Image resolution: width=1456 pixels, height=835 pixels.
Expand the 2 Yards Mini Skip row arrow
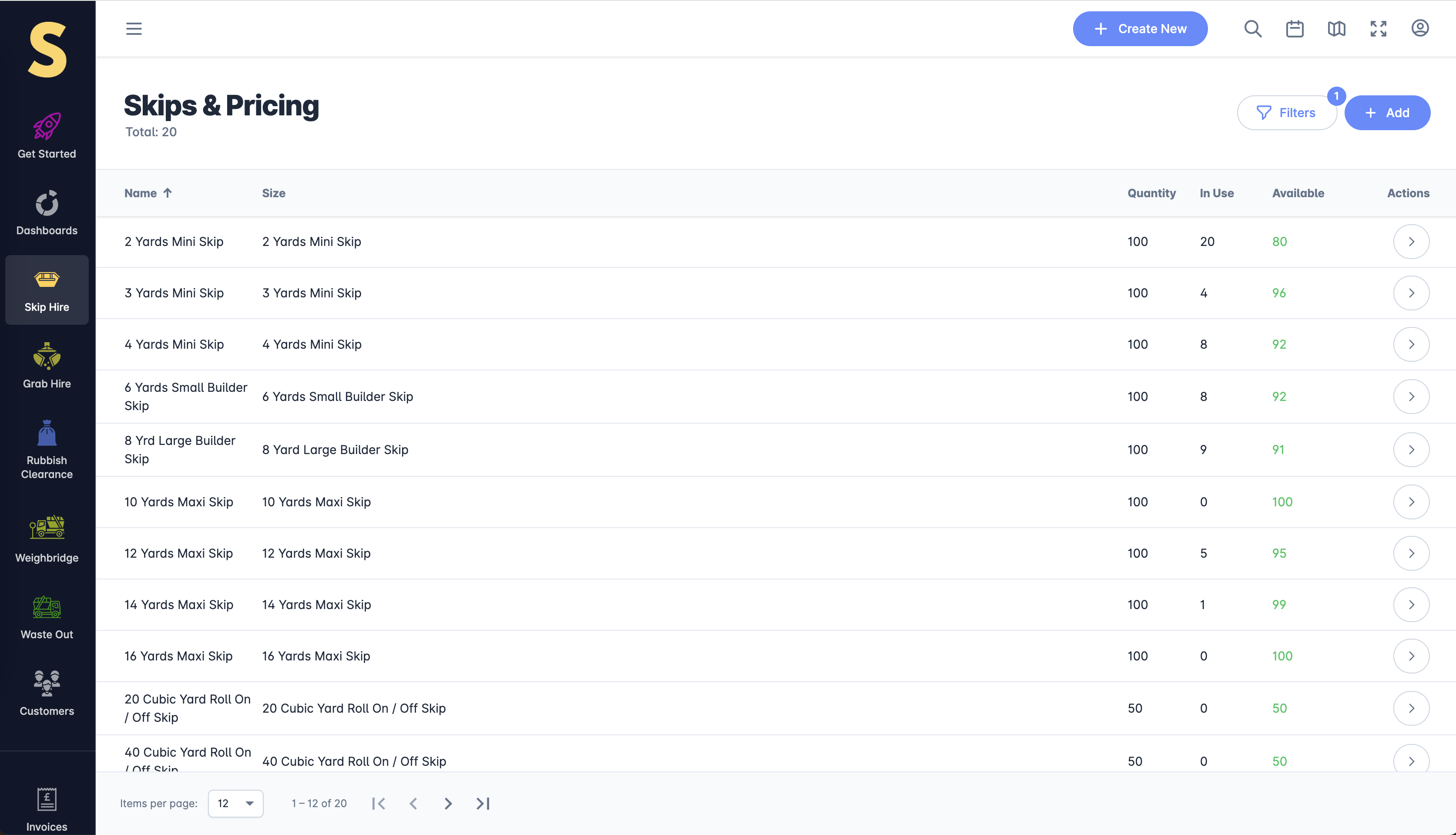click(x=1411, y=242)
